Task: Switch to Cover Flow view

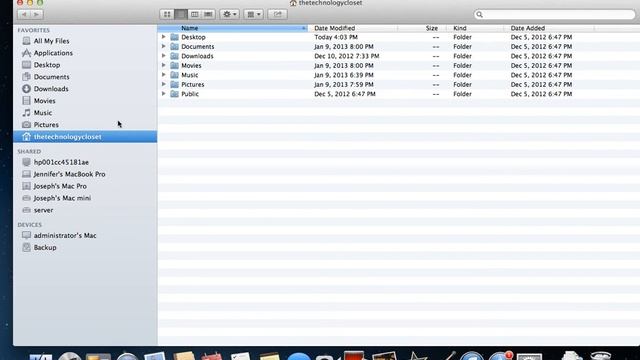Action: coord(208,14)
